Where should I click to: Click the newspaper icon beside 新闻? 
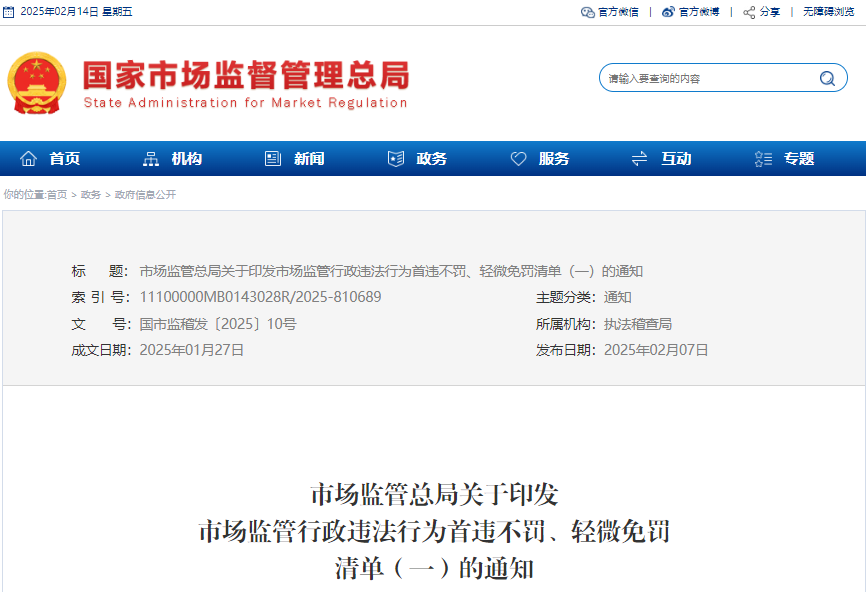tap(273, 159)
